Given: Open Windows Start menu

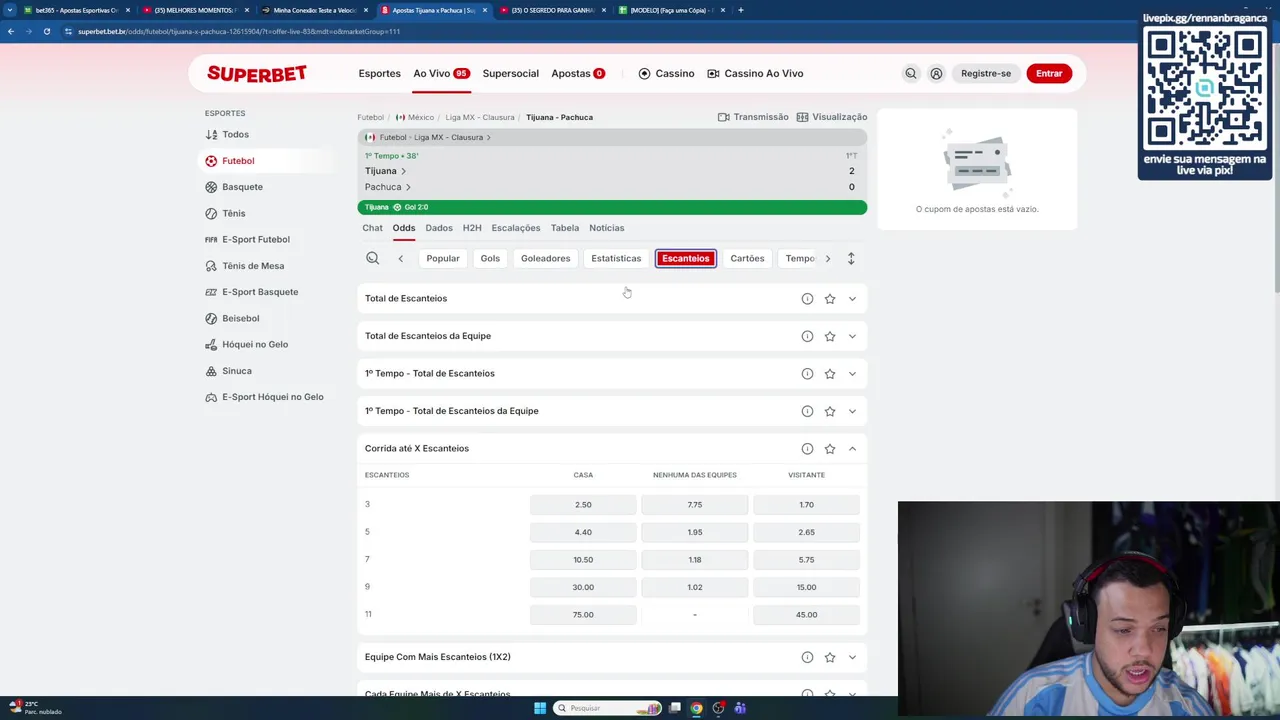Looking at the screenshot, I should pos(540,708).
